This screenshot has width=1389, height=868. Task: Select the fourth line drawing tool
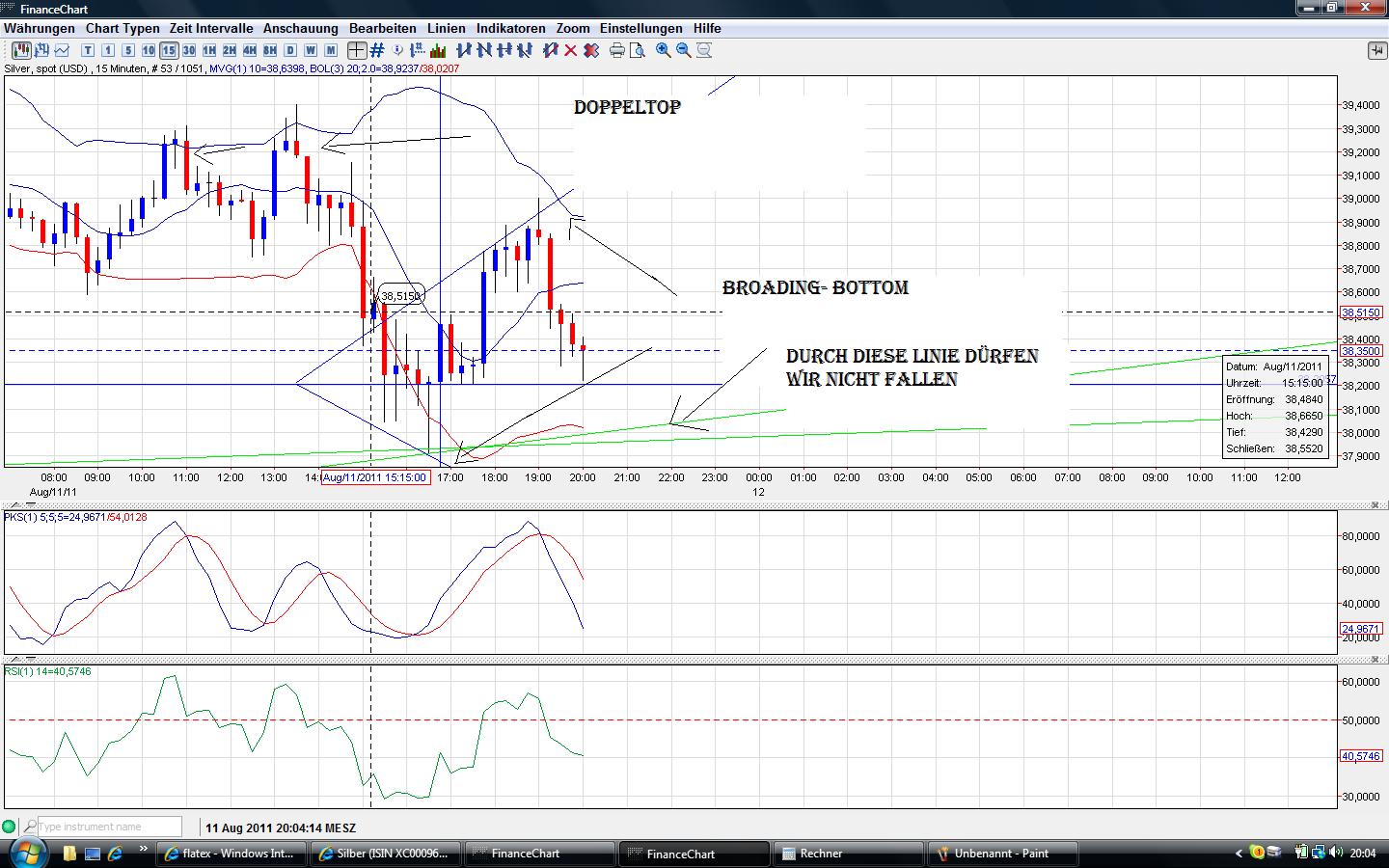pyautogui.click(x=524, y=50)
